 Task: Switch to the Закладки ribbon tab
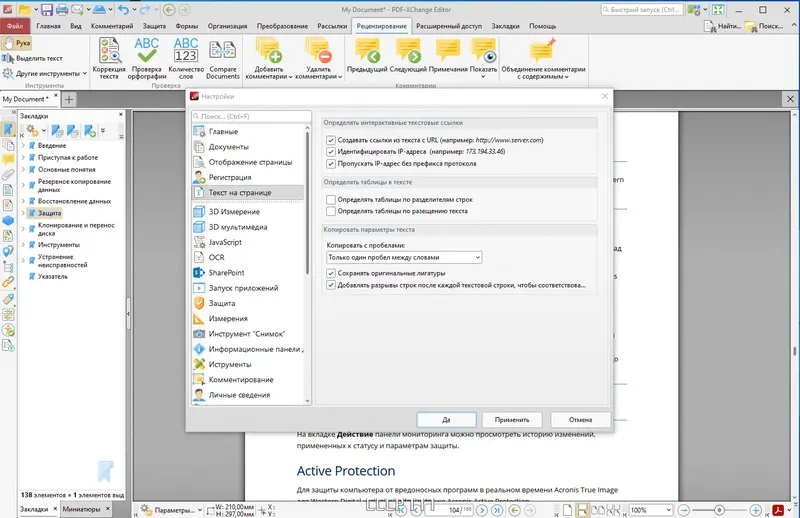[x=505, y=26]
